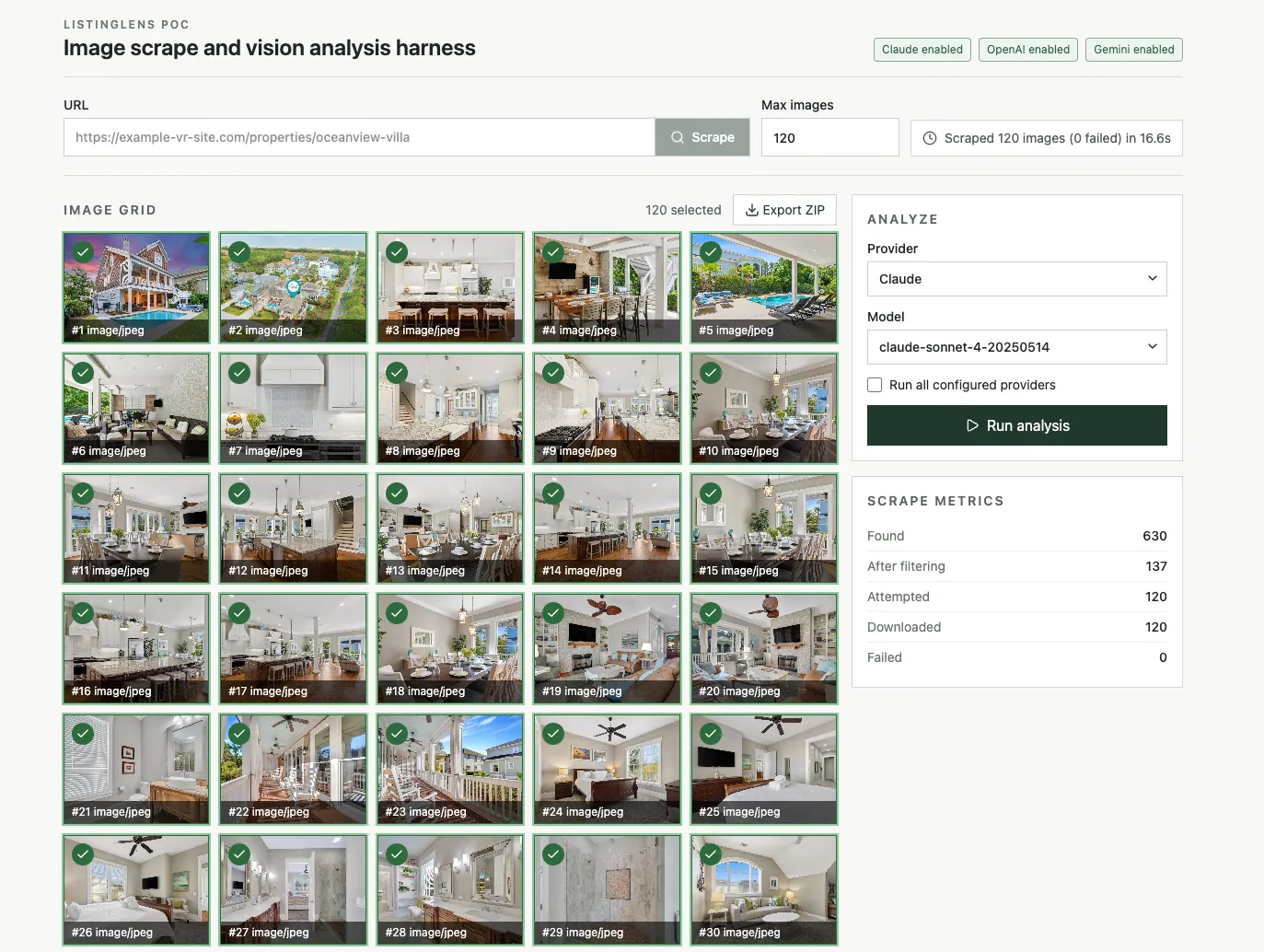Select thumbnail #9 kitchen stove image
This screenshot has height=952, width=1264.
point(607,408)
